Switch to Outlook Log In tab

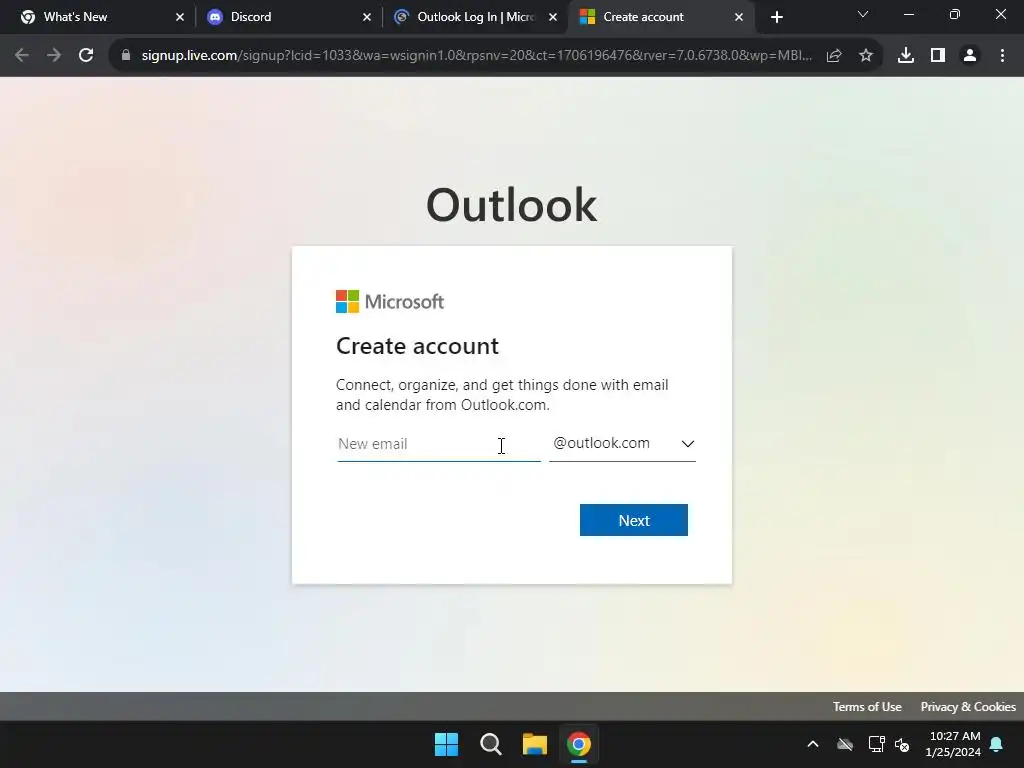point(474,17)
